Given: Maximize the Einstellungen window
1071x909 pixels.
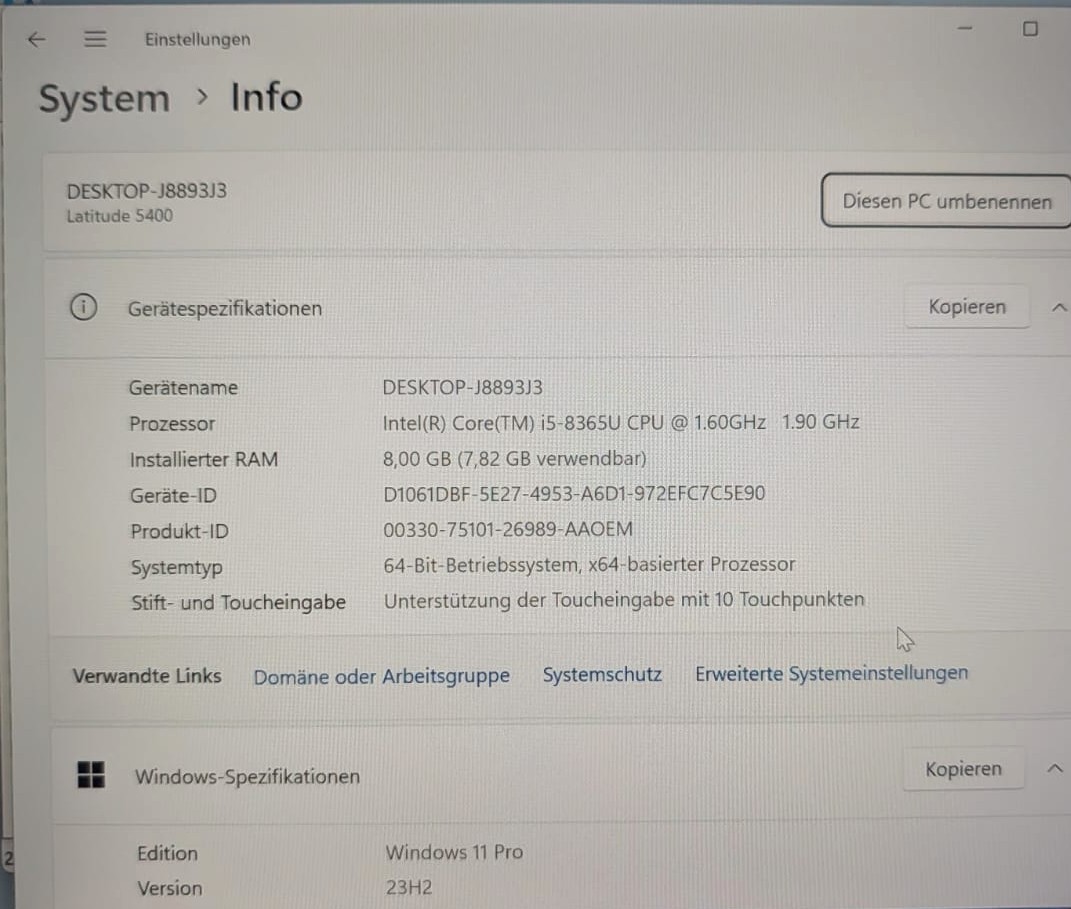Looking at the screenshot, I should (1030, 29).
